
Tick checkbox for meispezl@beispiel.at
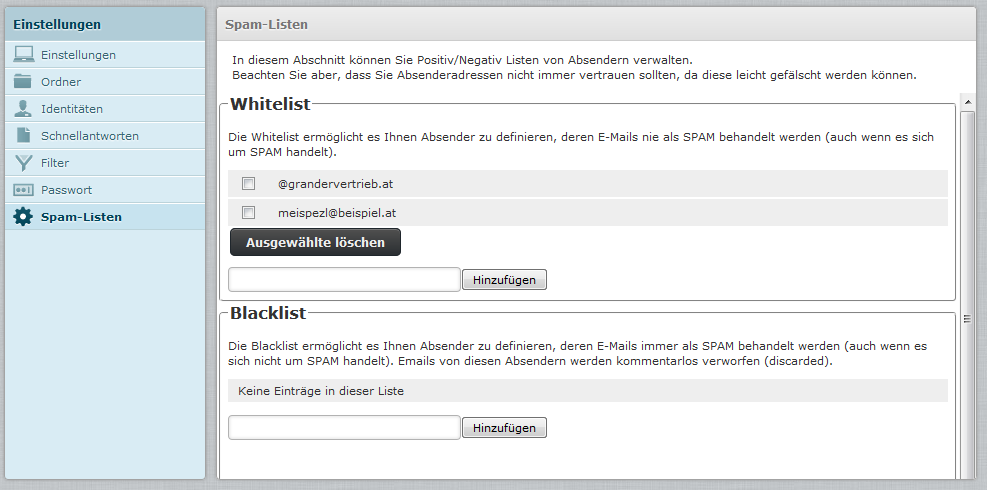(249, 213)
